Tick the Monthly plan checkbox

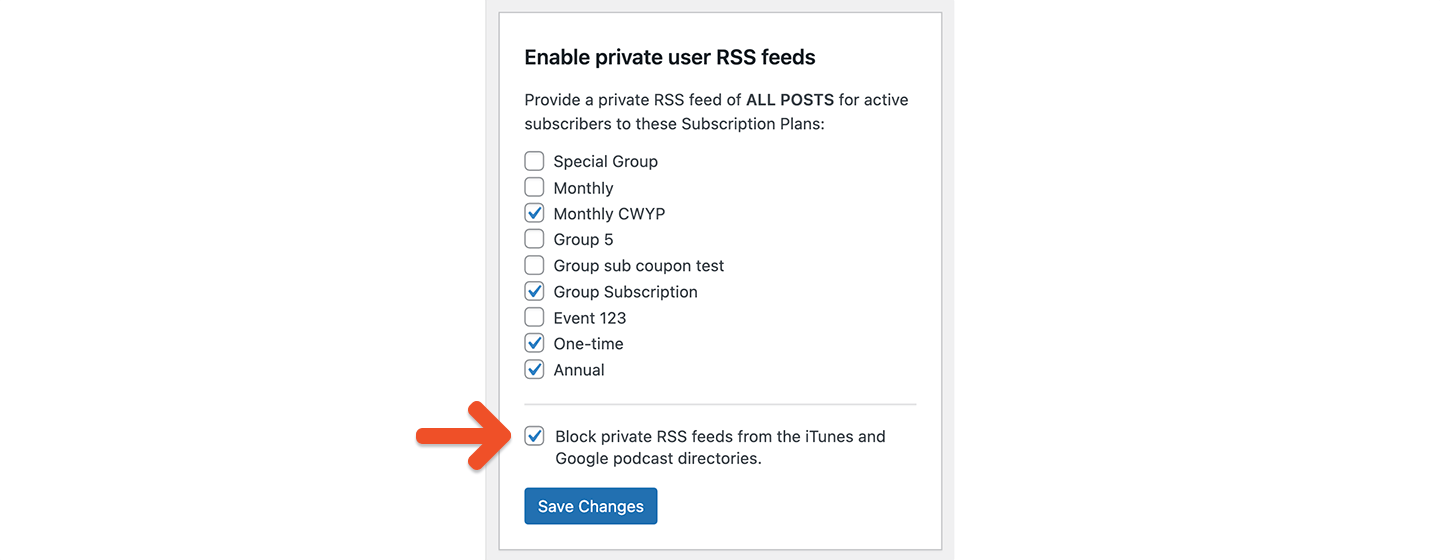(535, 187)
